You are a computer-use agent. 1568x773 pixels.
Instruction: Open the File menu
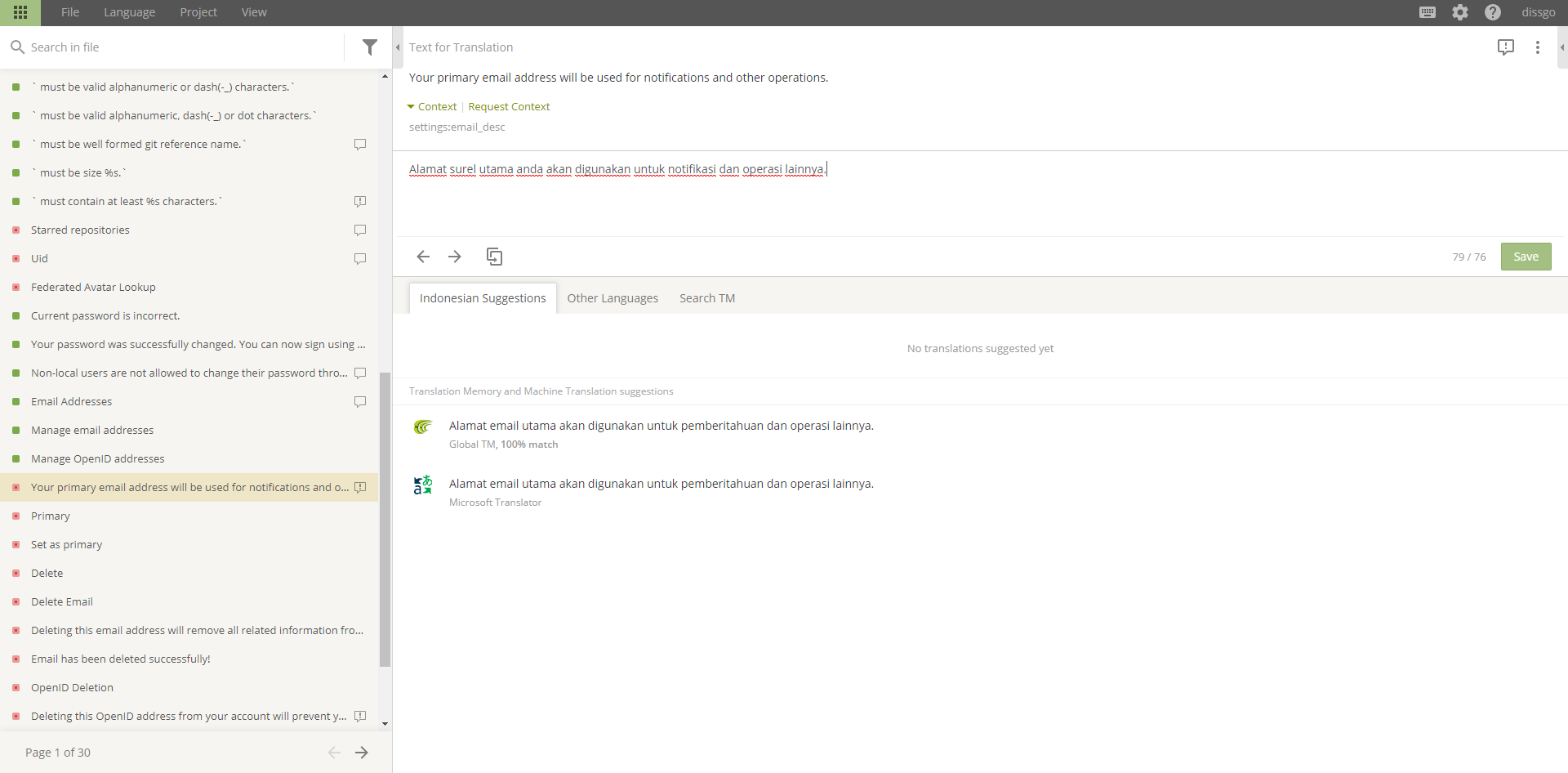[x=70, y=12]
